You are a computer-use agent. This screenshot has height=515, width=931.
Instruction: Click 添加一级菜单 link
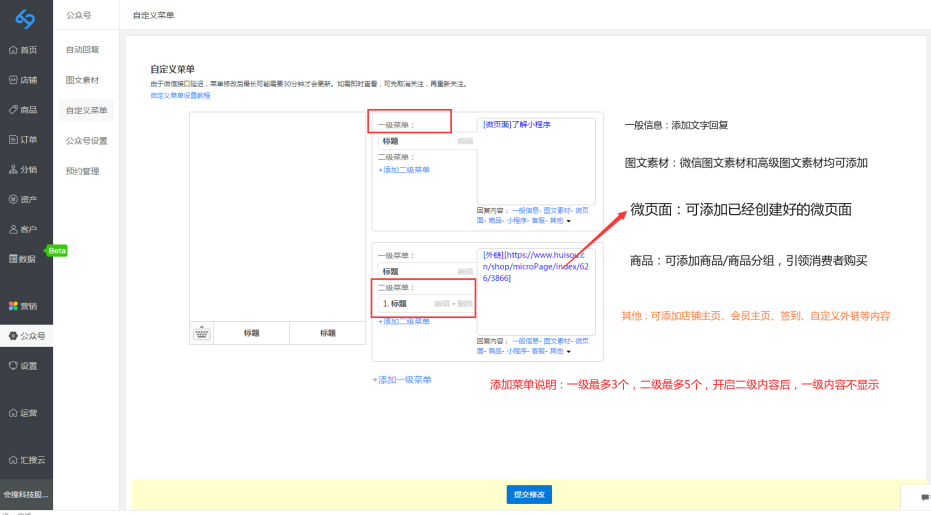coord(402,380)
